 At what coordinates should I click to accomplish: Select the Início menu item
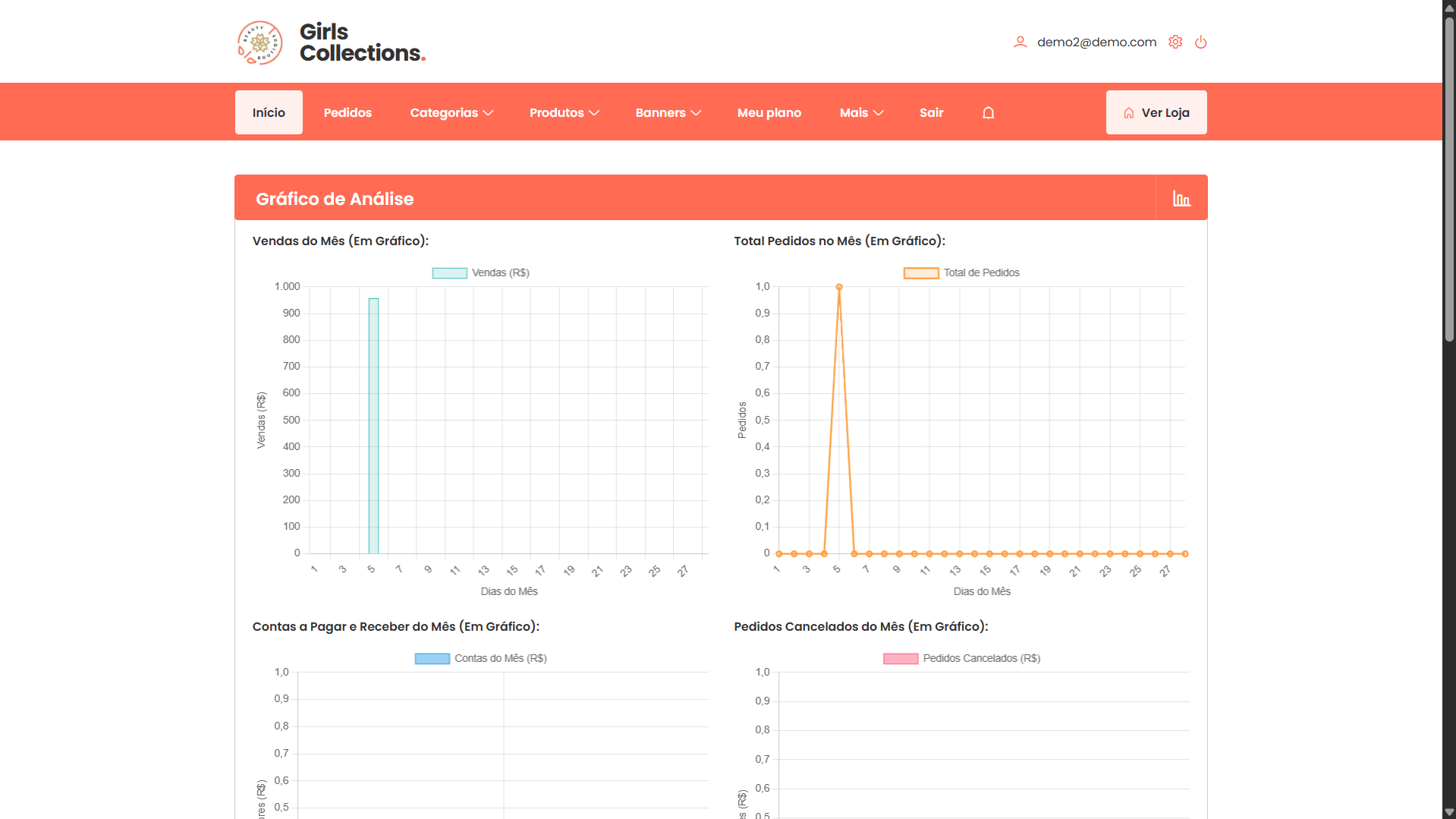269,112
